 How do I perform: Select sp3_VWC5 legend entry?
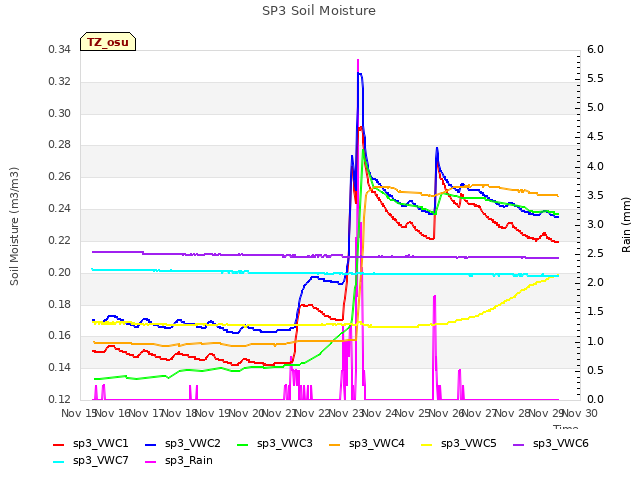click(x=459, y=444)
